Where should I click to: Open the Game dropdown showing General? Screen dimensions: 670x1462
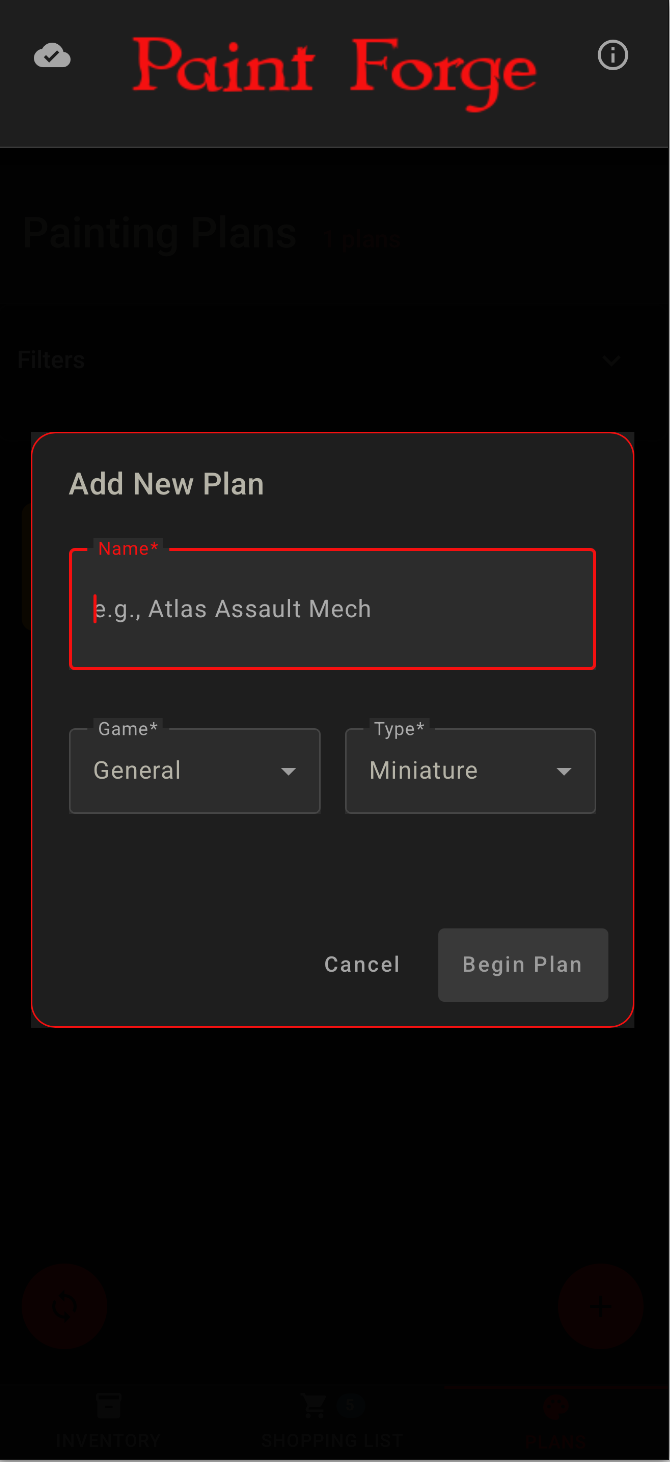pyautogui.click(x=194, y=771)
